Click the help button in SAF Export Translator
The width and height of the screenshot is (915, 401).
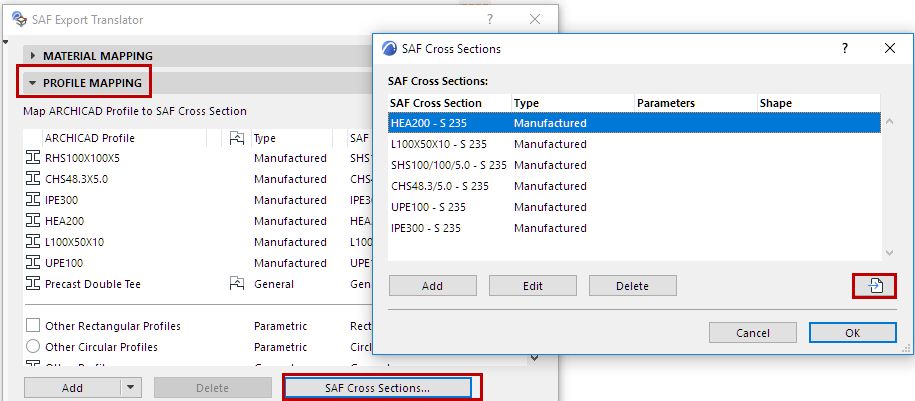(x=490, y=19)
